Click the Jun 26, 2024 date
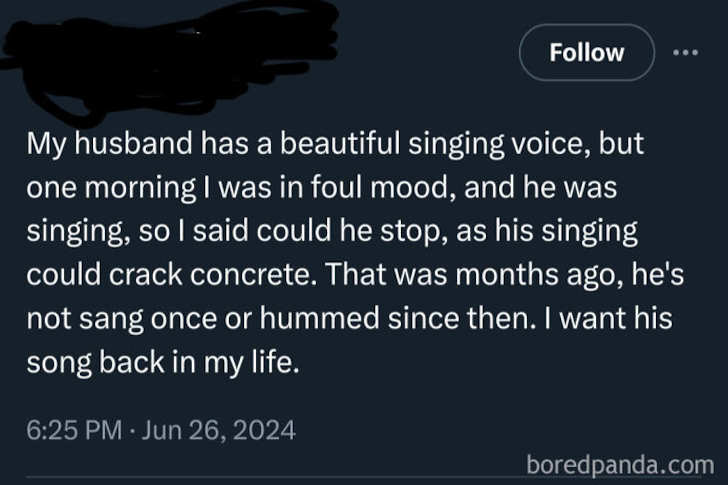This screenshot has height=485, width=728. click(219, 431)
